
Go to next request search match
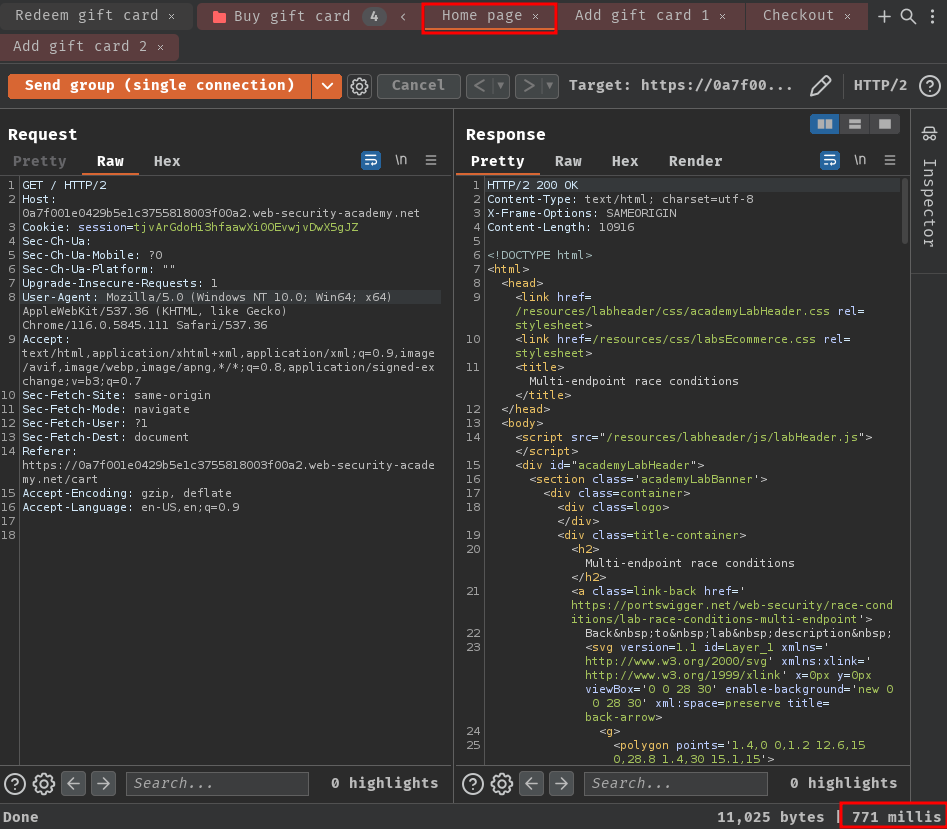103,784
